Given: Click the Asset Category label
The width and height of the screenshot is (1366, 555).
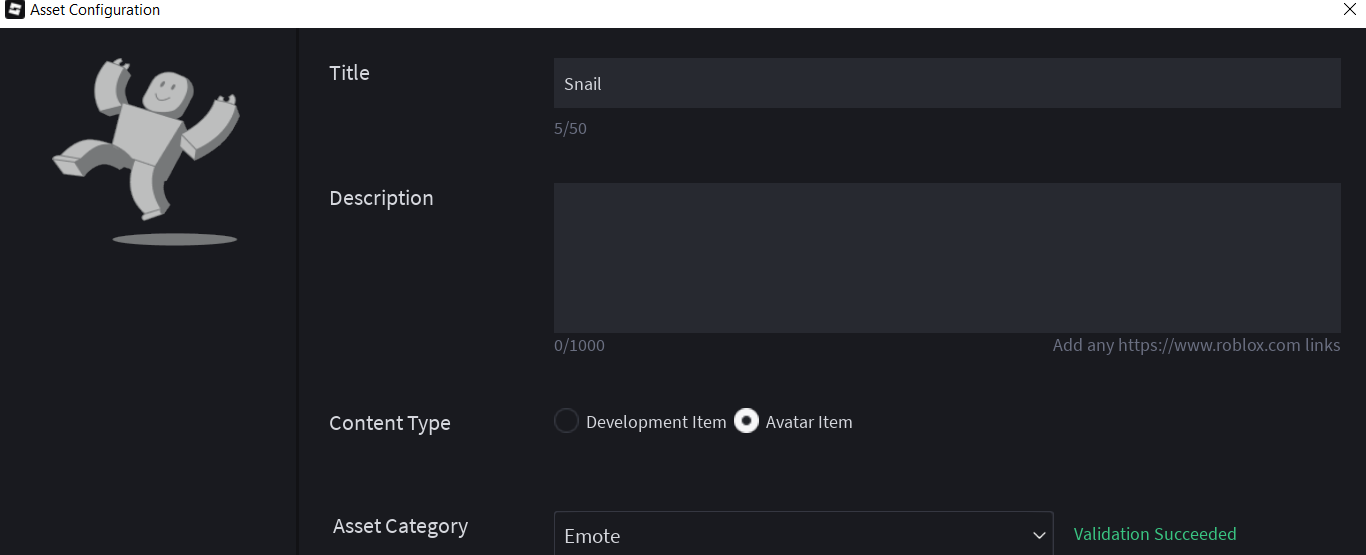Looking at the screenshot, I should tap(400, 526).
